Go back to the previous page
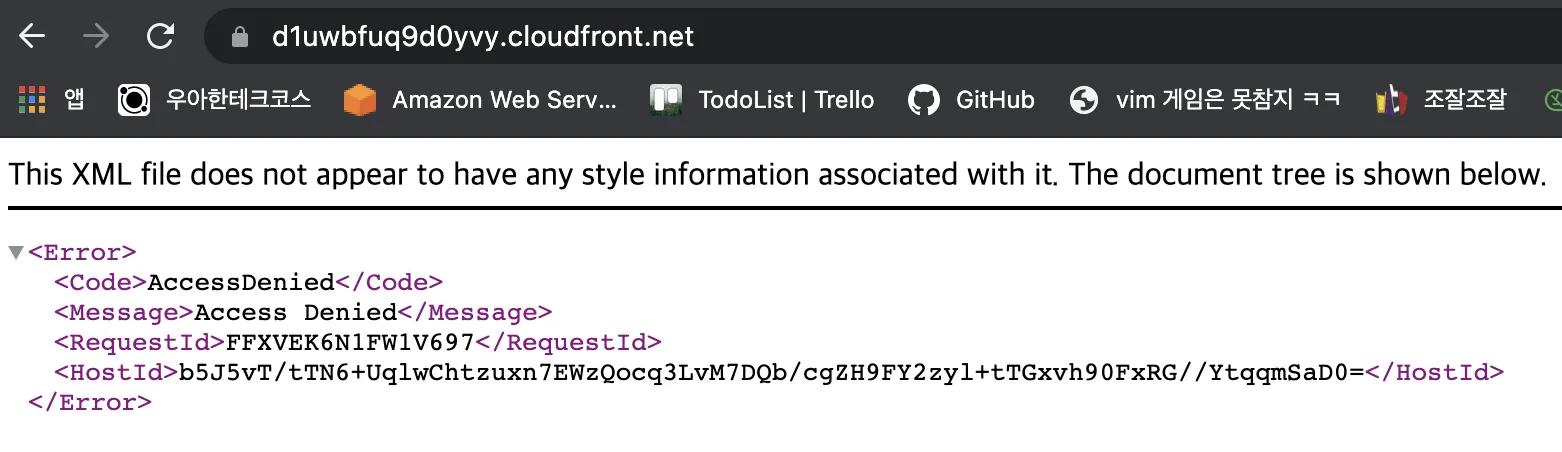The image size is (1562, 452). click(32, 37)
